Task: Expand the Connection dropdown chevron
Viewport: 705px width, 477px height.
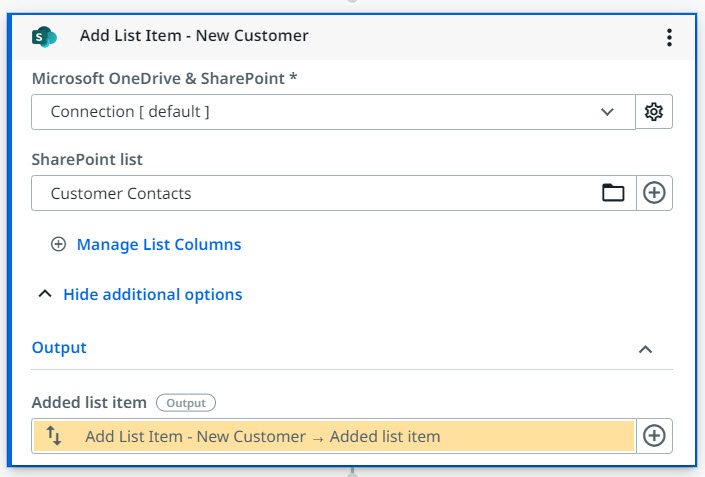Action: (x=608, y=112)
